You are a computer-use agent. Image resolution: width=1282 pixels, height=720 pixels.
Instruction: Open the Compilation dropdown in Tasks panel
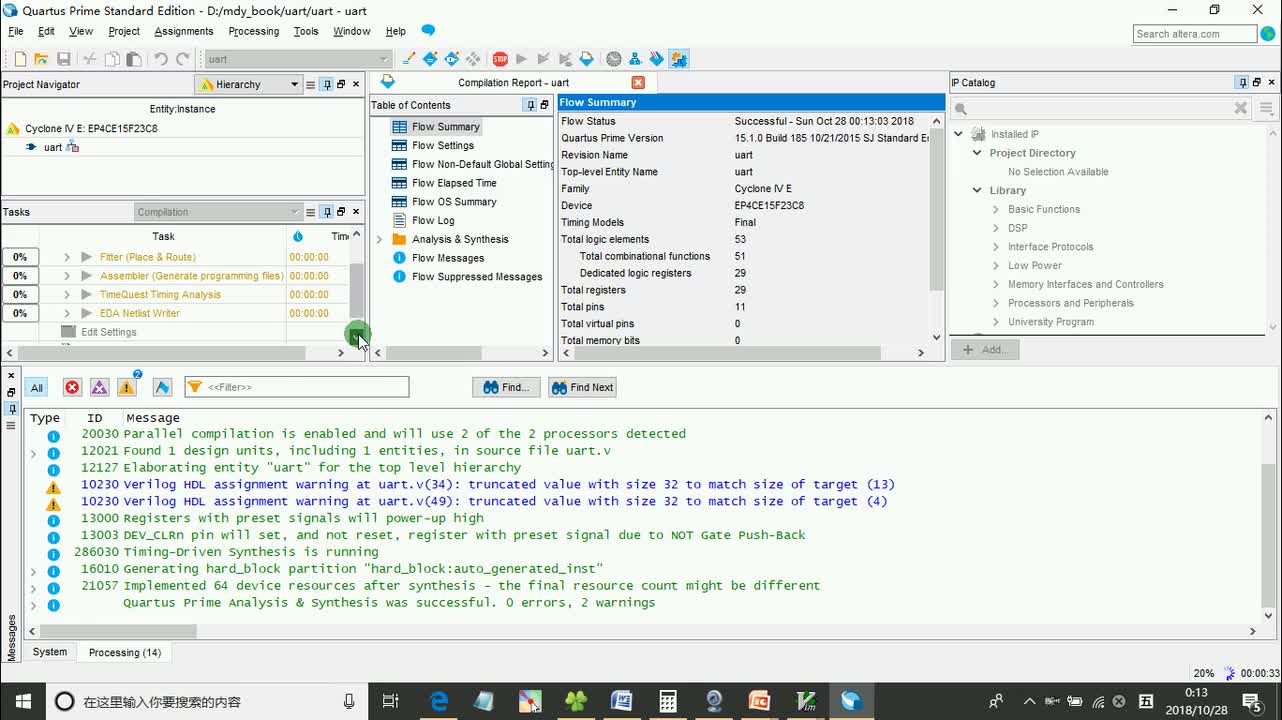[218, 212]
